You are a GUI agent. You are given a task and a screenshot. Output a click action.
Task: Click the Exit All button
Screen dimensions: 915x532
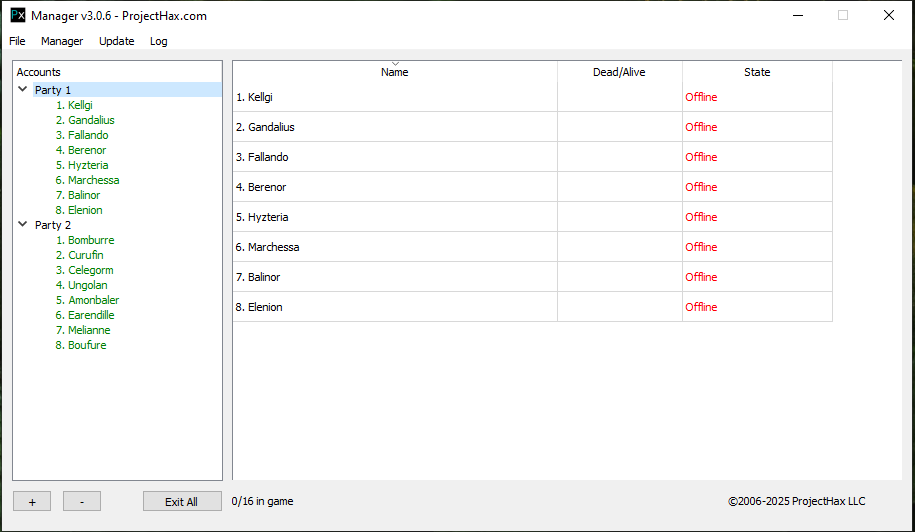coord(181,502)
